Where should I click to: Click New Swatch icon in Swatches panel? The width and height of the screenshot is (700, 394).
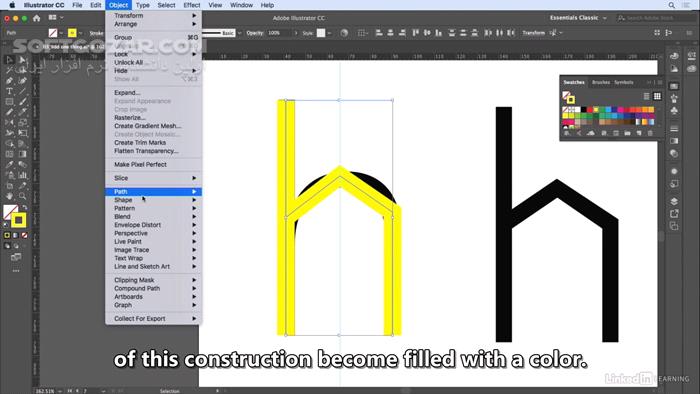pyautogui.click(x=639, y=133)
